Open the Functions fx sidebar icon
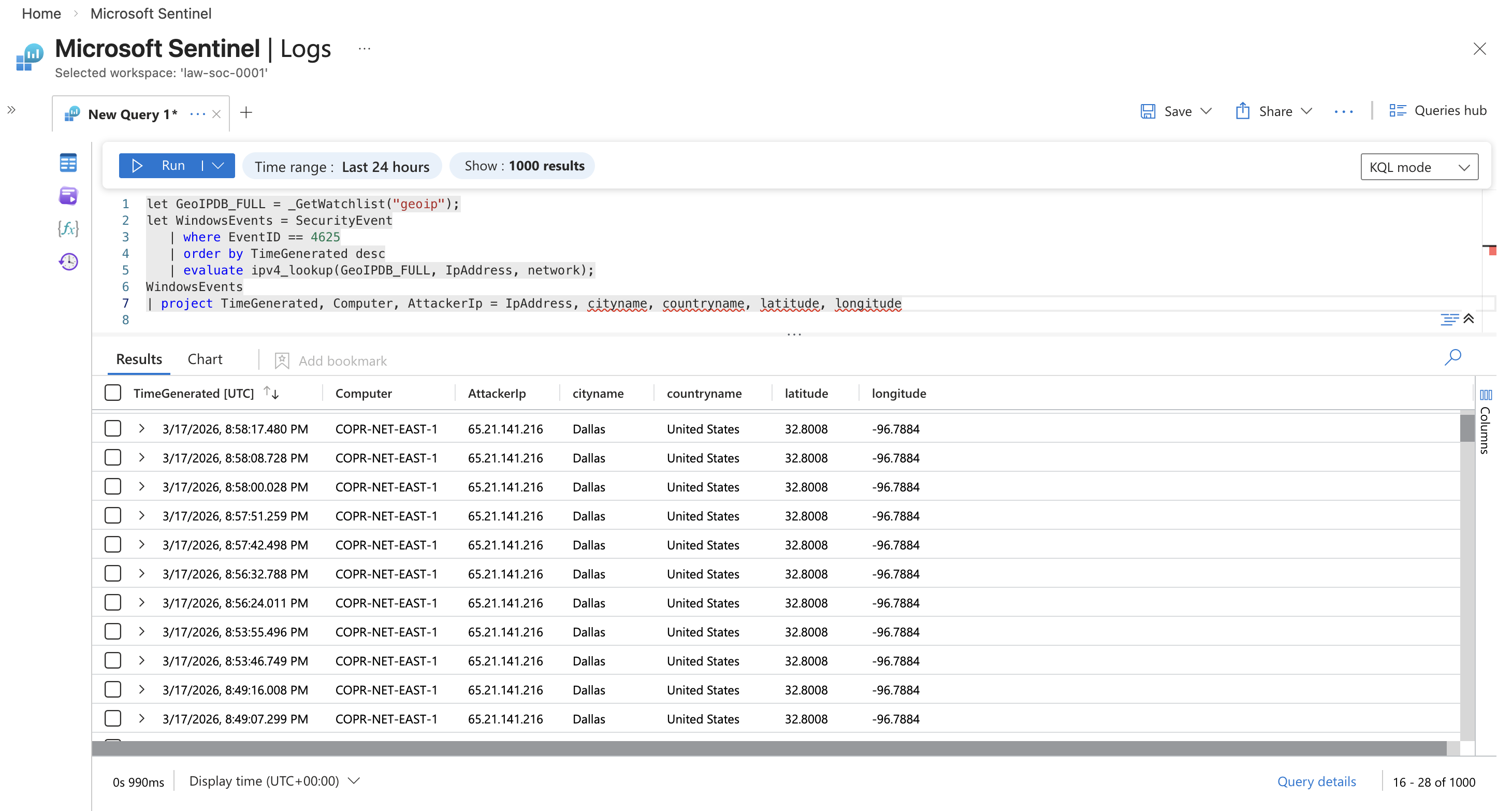Viewport: 1512px width, 811px height. [x=68, y=228]
